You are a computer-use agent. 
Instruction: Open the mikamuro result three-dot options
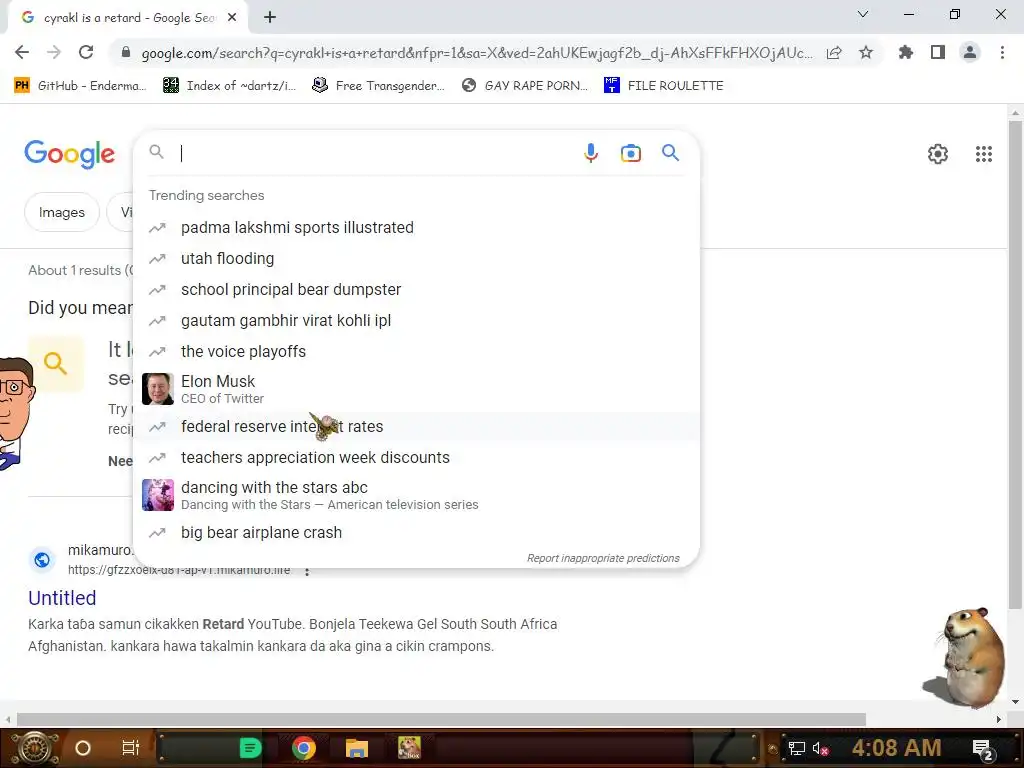pyautogui.click(x=306, y=571)
